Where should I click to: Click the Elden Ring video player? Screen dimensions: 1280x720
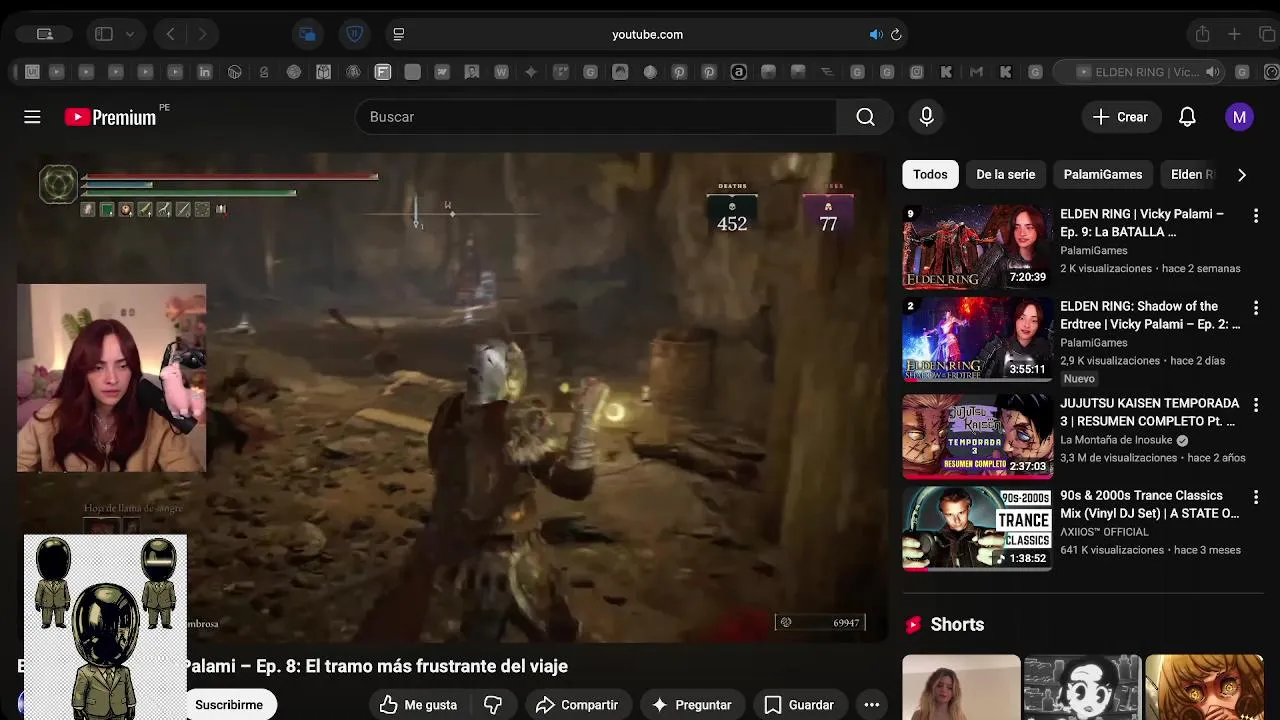(450, 397)
